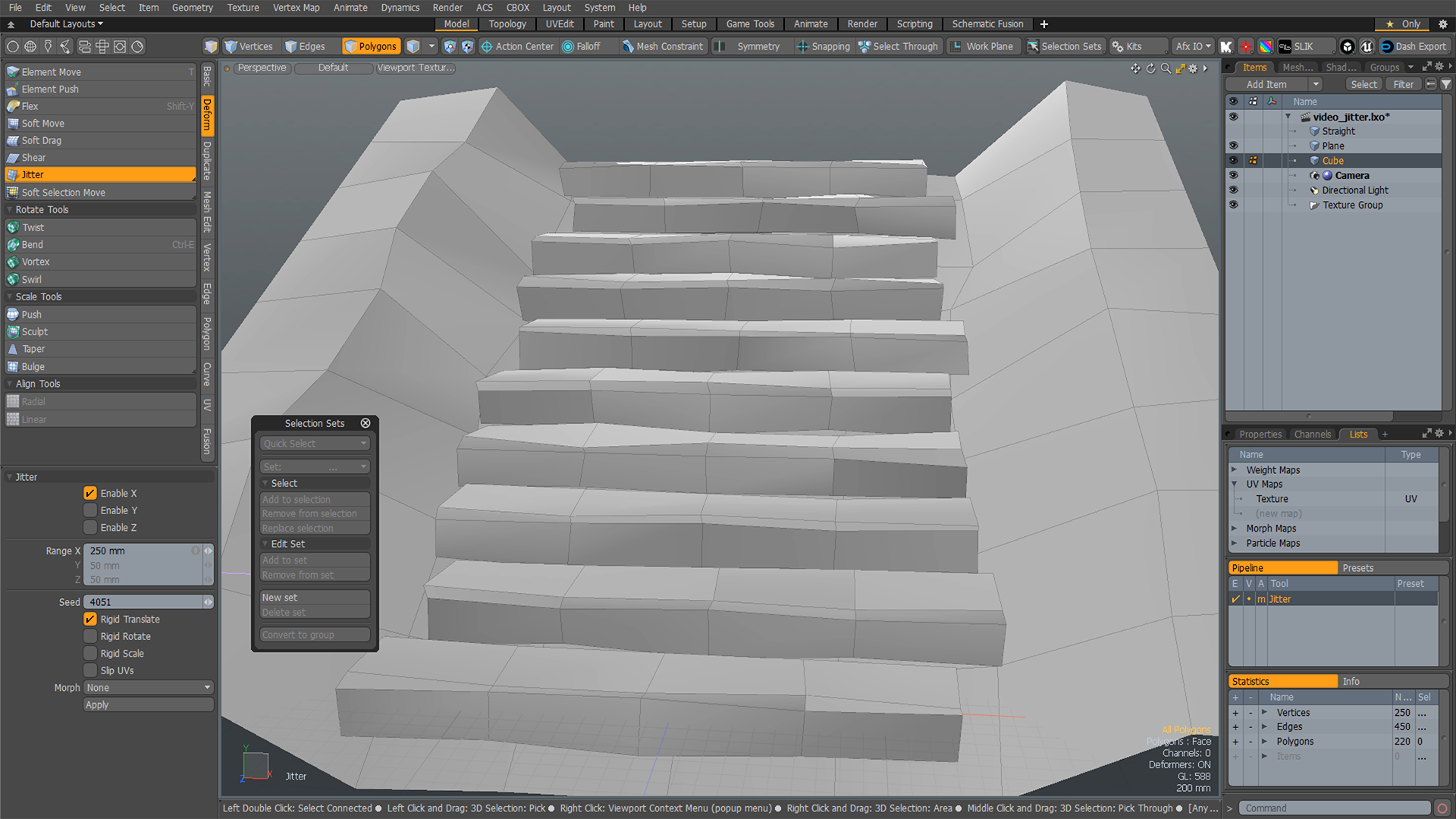Hide the Cube item using its eye toggle
The width and height of the screenshot is (1456, 819).
(x=1234, y=160)
